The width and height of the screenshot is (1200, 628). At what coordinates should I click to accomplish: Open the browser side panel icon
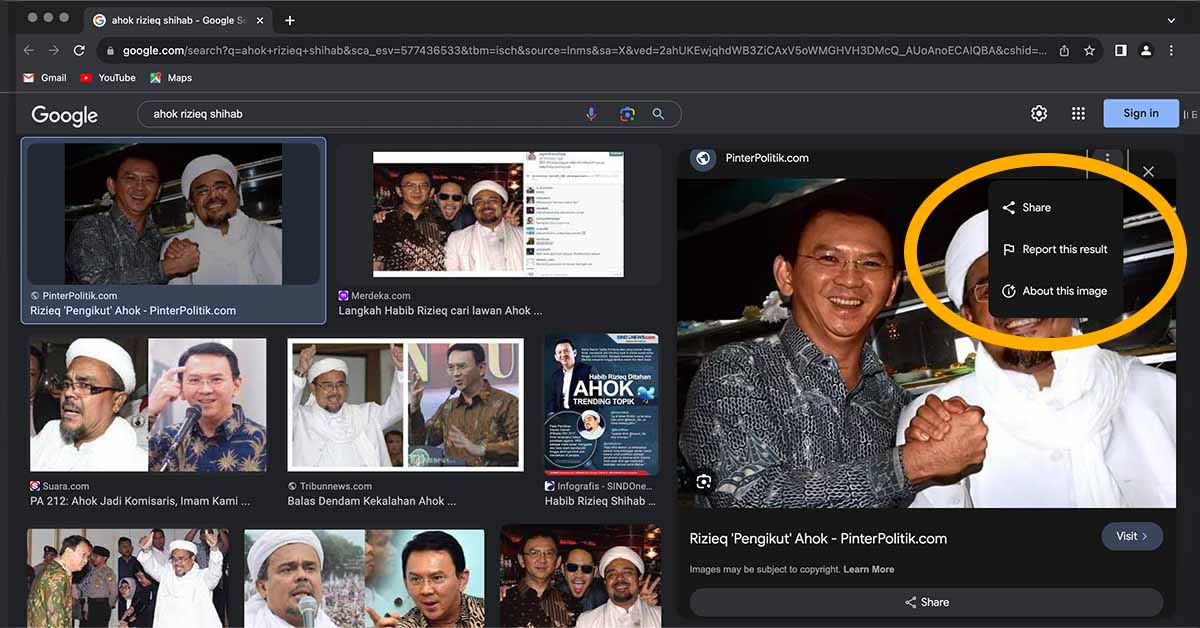[1120, 49]
